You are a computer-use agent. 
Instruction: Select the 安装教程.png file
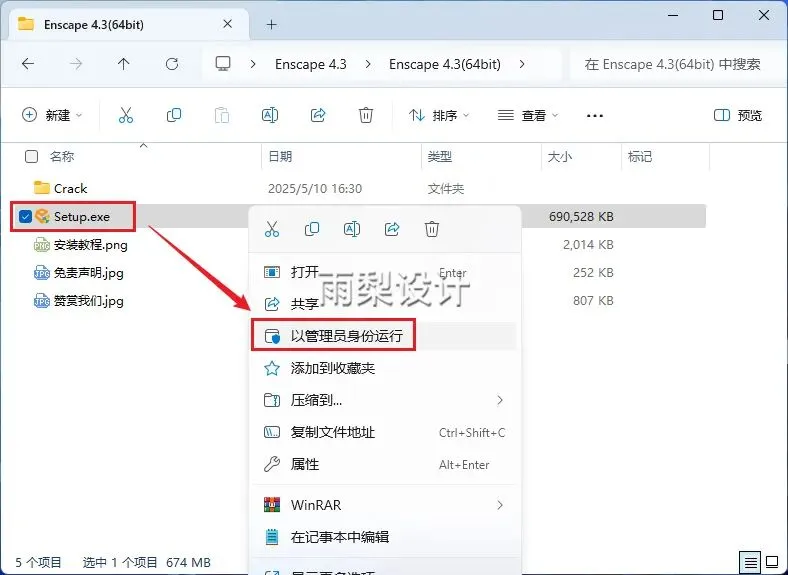[91, 245]
